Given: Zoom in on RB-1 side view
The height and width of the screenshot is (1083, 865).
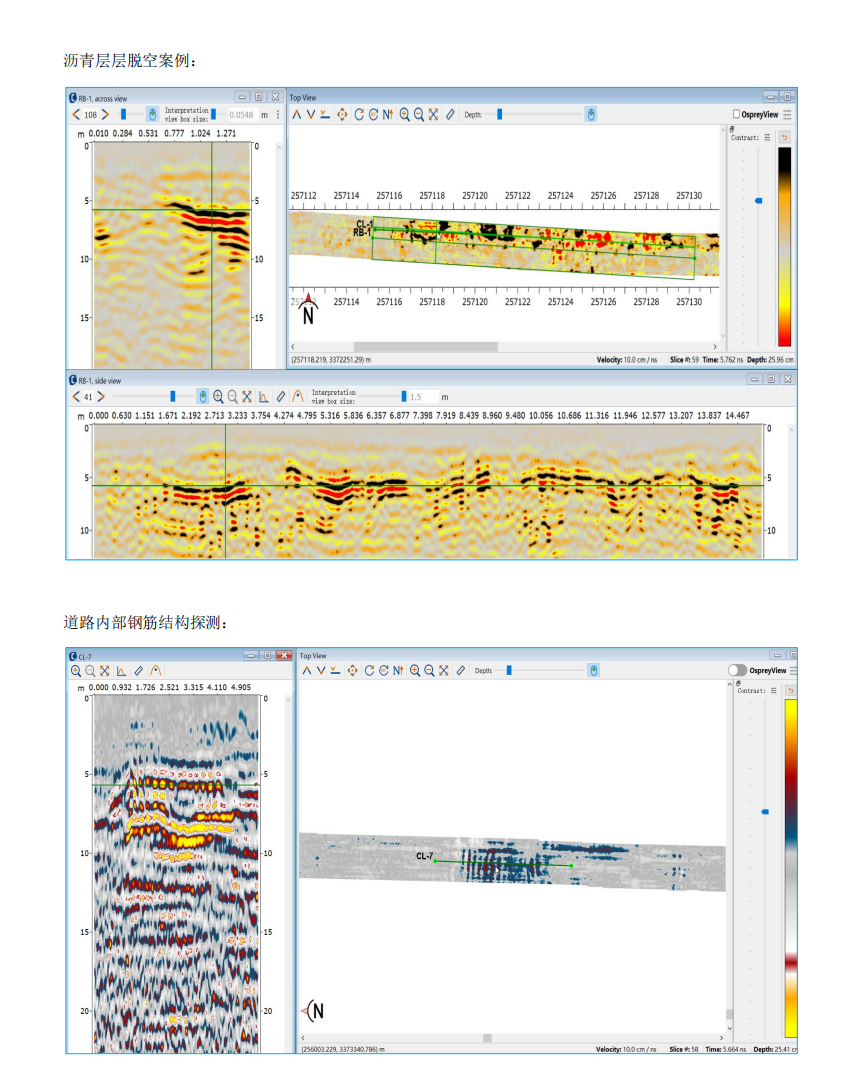Looking at the screenshot, I should click(218, 396).
